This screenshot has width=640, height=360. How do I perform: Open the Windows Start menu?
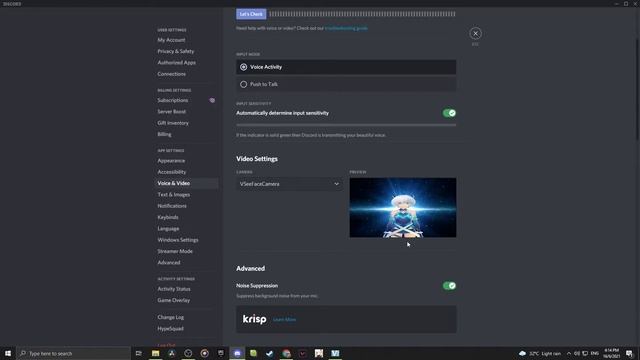(8, 353)
